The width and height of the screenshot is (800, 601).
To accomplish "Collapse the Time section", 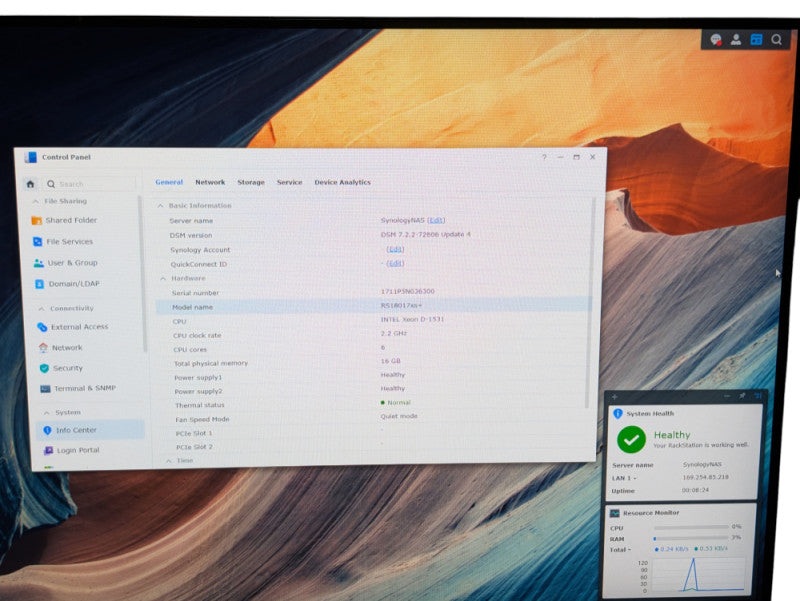I will [x=168, y=461].
